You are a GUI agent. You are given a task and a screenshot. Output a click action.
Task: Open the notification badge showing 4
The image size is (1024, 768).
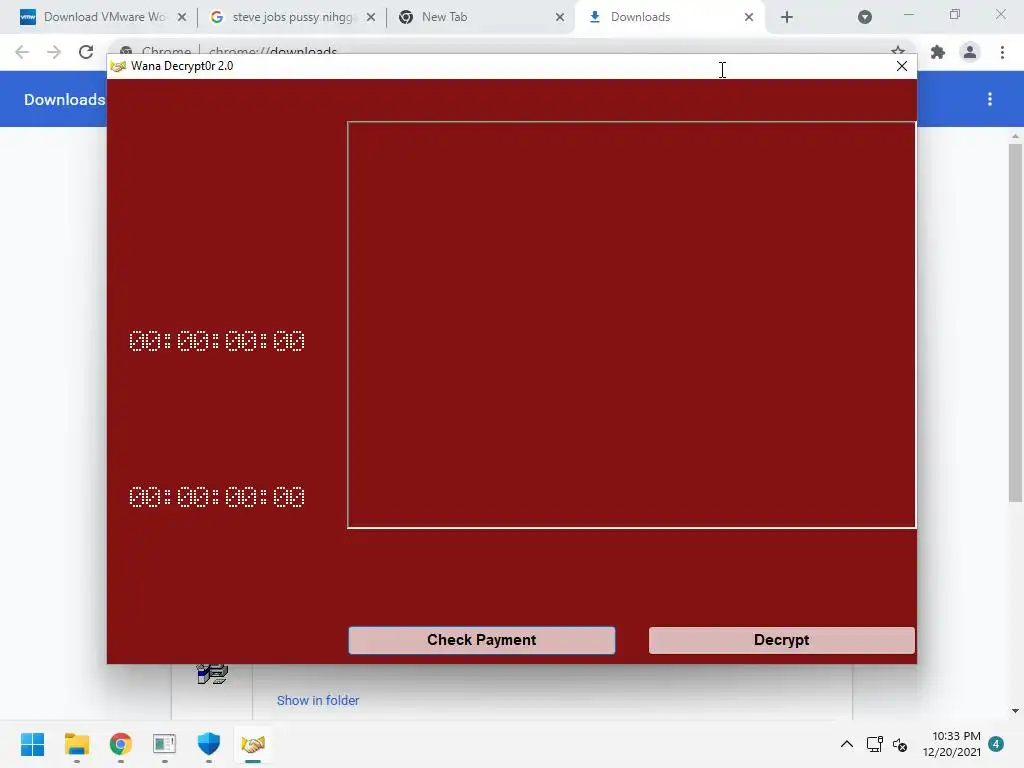point(996,744)
